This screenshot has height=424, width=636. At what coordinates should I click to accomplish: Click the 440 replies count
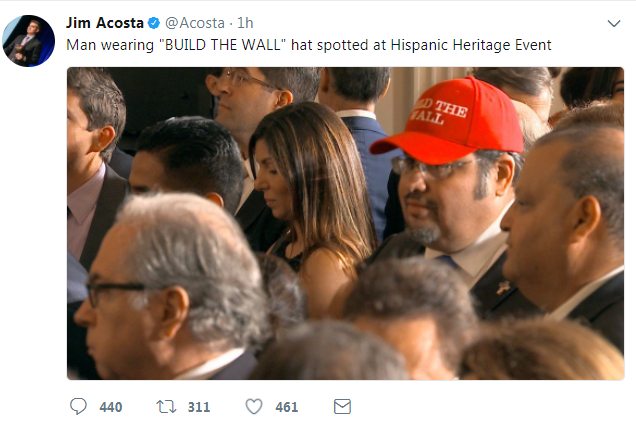(x=111, y=407)
